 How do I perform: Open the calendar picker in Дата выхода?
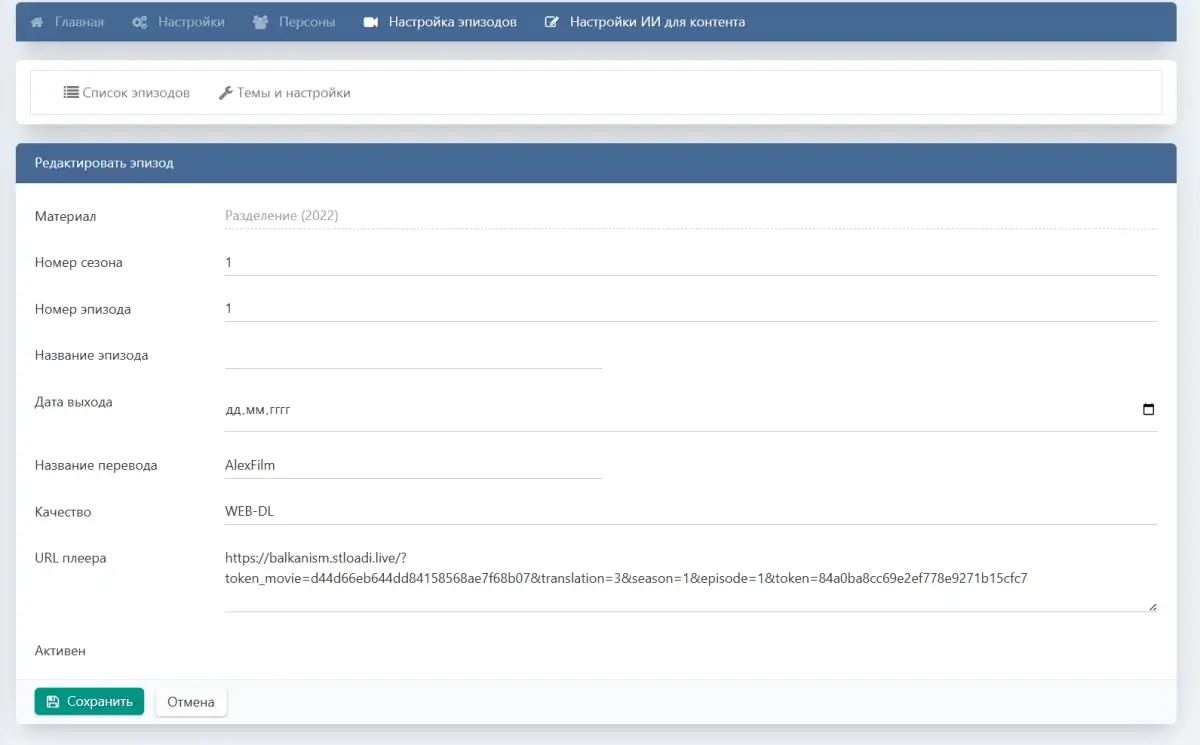click(1148, 409)
